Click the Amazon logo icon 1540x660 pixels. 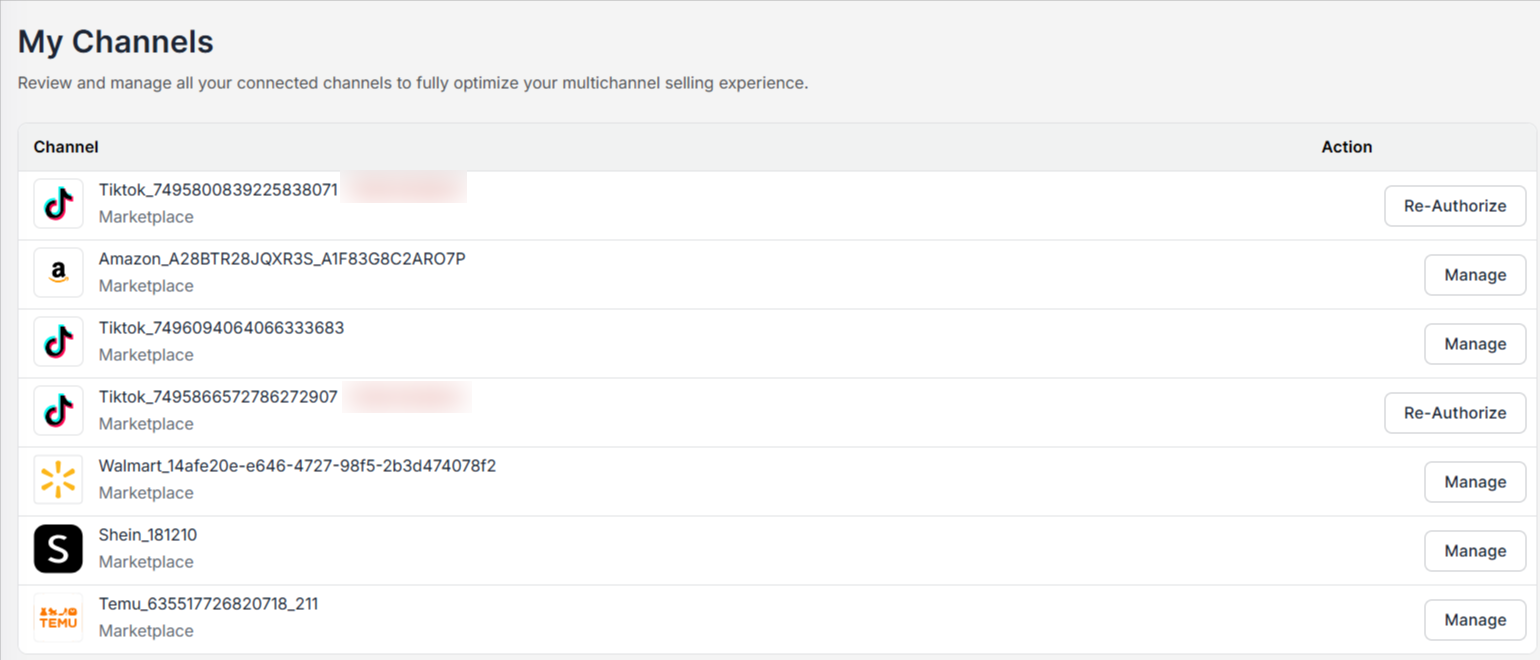point(58,273)
